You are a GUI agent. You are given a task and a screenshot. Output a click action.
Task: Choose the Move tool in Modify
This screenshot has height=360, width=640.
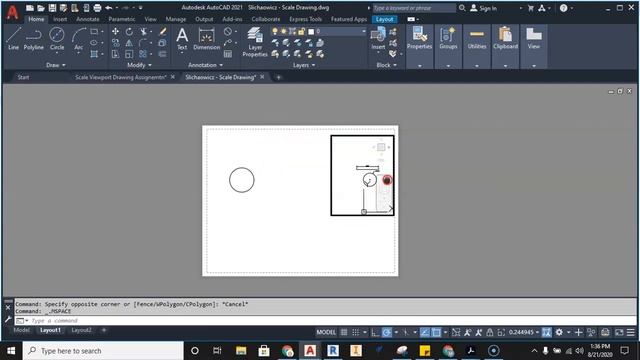[x=116, y=31]
